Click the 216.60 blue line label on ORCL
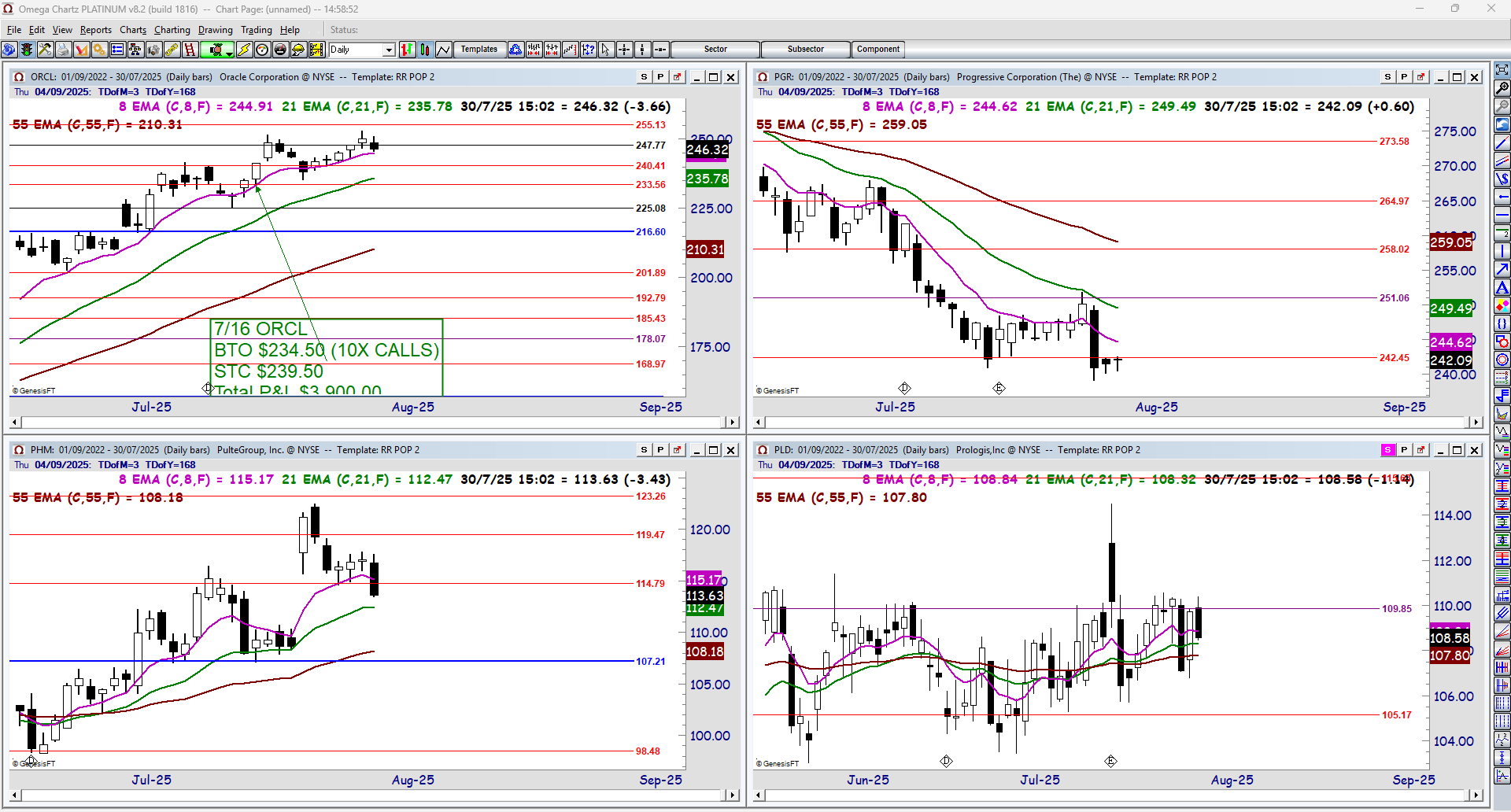This screenshot has height=812, width=1511. 651,232
